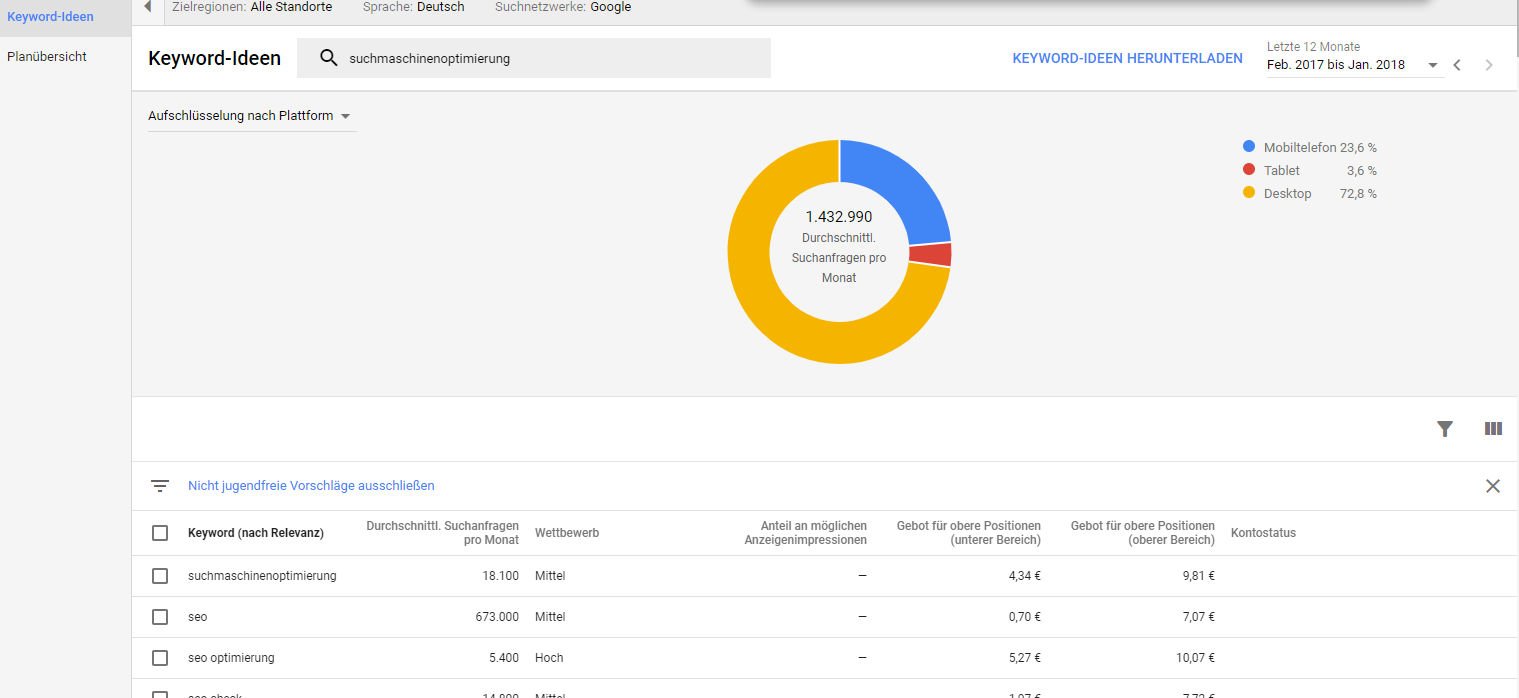Click the blue Mobiltelefon legend dot
Screen dimensions: 1519x698
tap(1249, 147)
